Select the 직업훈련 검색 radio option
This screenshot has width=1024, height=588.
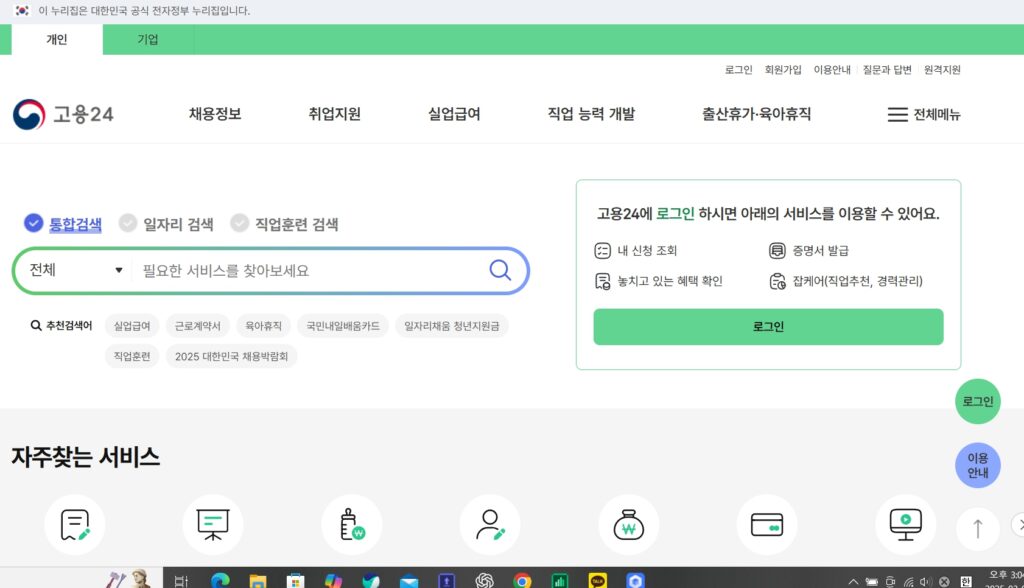[240, 223]
